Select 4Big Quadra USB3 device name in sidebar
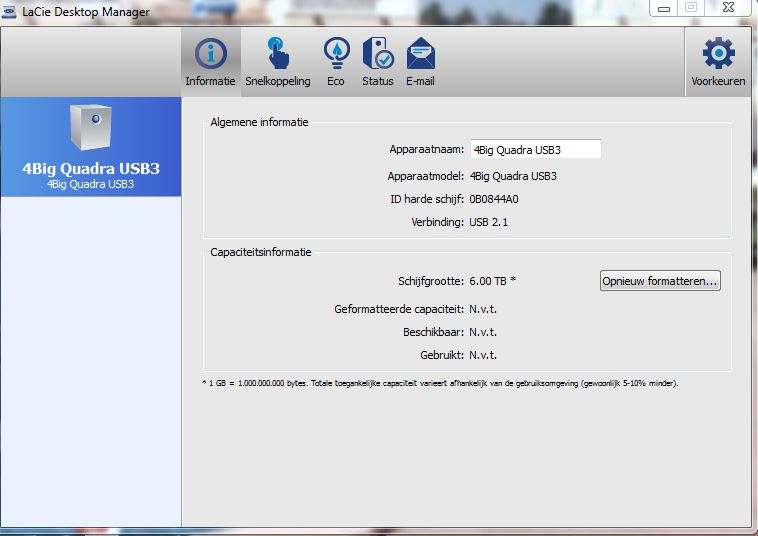The width and height of the screenshot is (758, 536). [x=90, y=168]
